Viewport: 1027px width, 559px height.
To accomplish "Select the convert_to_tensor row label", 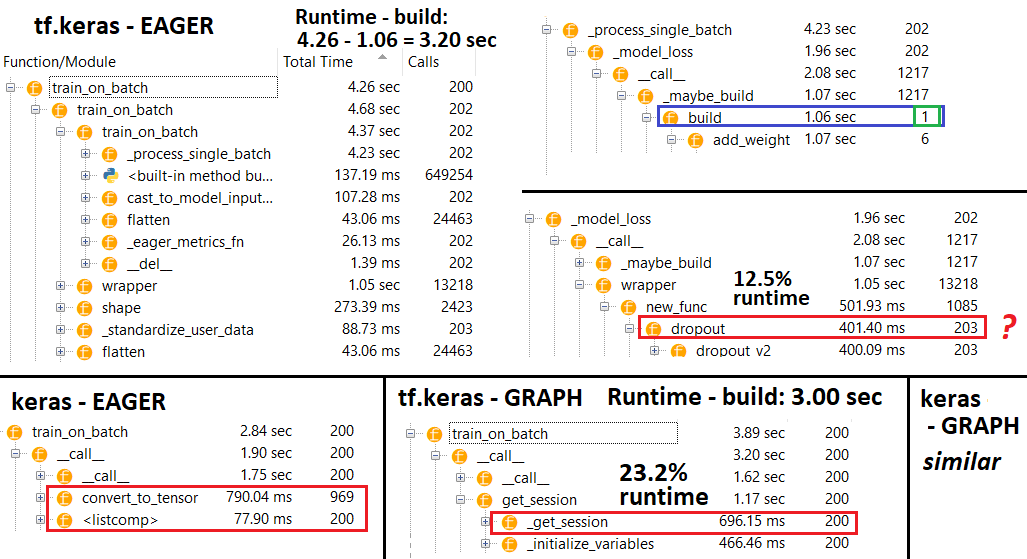I will click(140, 498).
